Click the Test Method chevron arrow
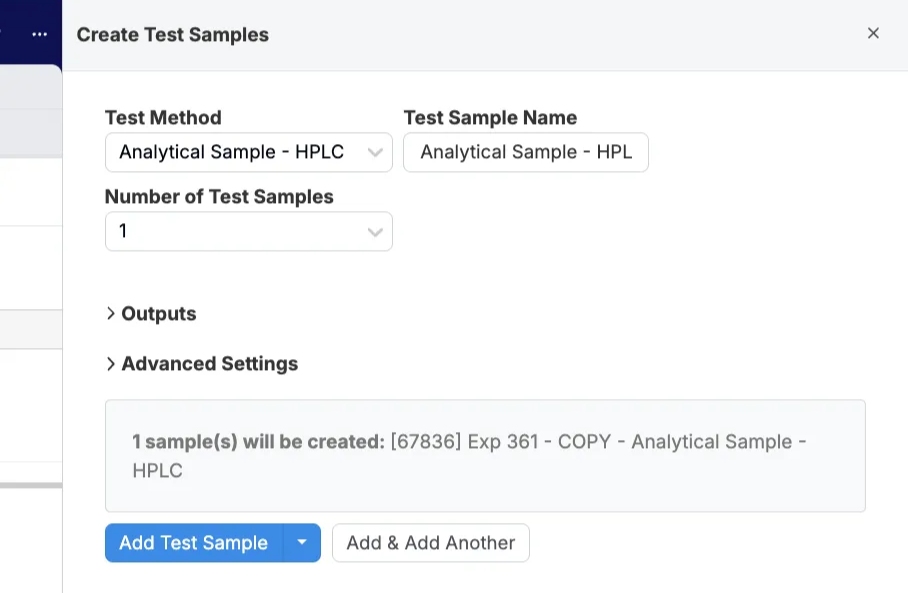Image resolution: width=908 pixels, height=593 pixels. (x=375, y=153)
